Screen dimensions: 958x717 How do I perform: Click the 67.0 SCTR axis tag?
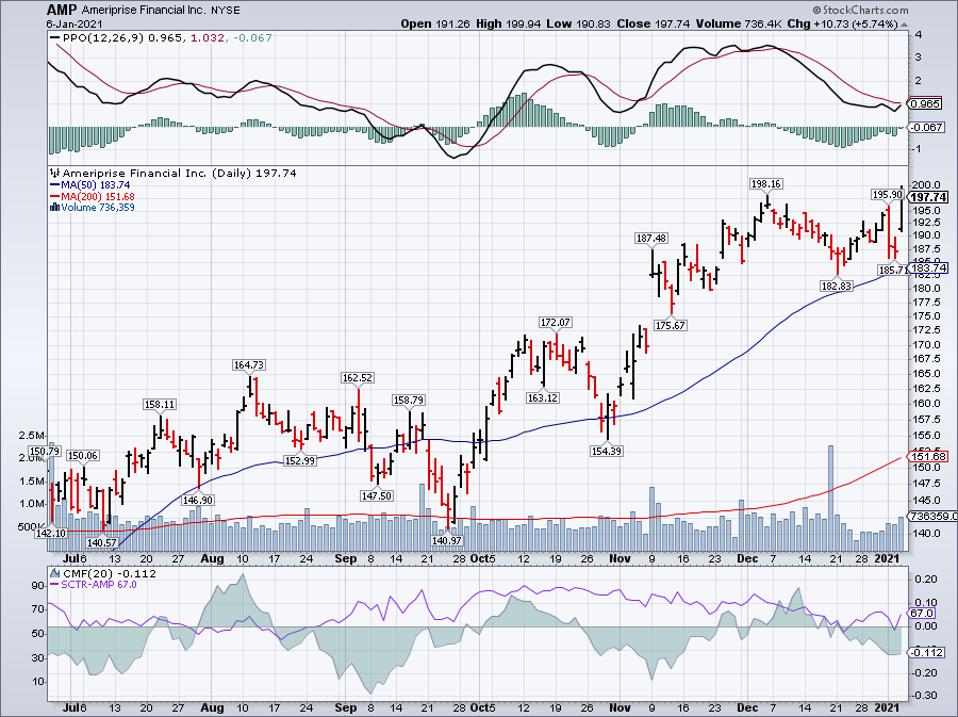coord(923,613)
